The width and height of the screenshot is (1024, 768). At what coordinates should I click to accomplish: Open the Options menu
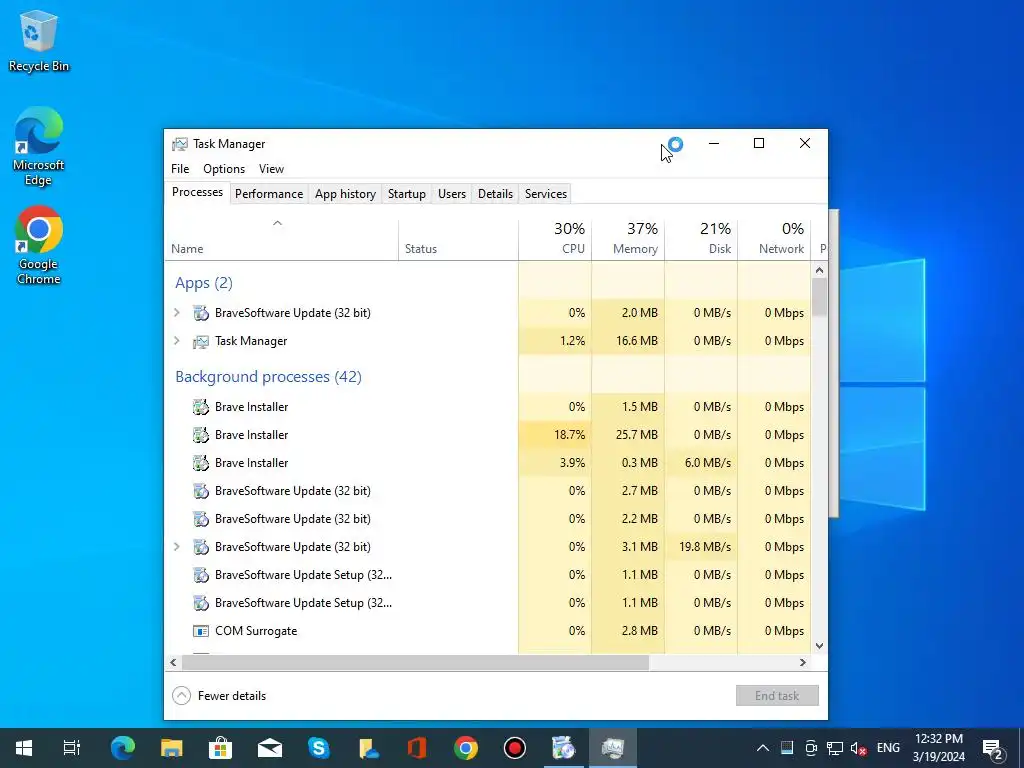pos(224,168)
